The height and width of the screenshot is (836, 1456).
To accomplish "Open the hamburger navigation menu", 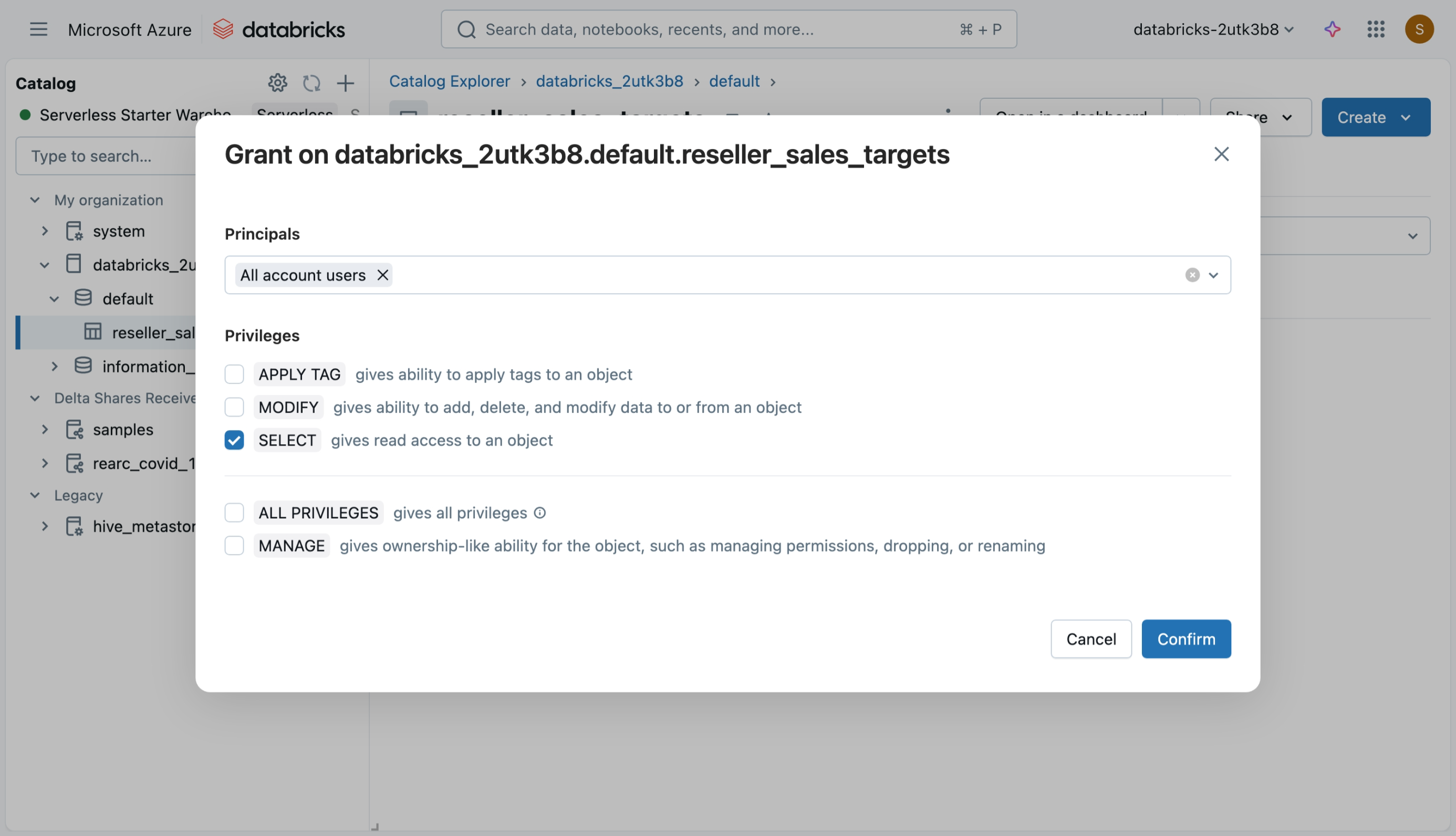I will pos(38,29).
